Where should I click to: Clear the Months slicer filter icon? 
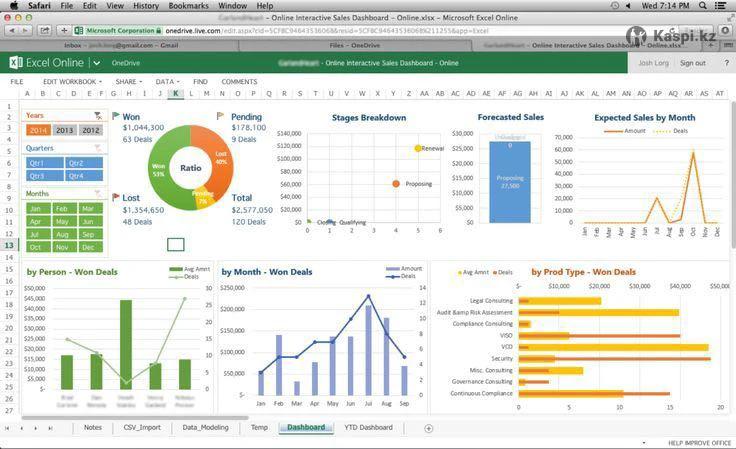(x=98, y=193)
